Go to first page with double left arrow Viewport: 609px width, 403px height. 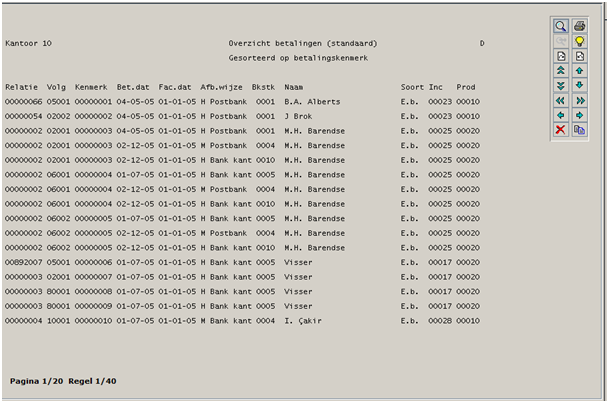561,101
